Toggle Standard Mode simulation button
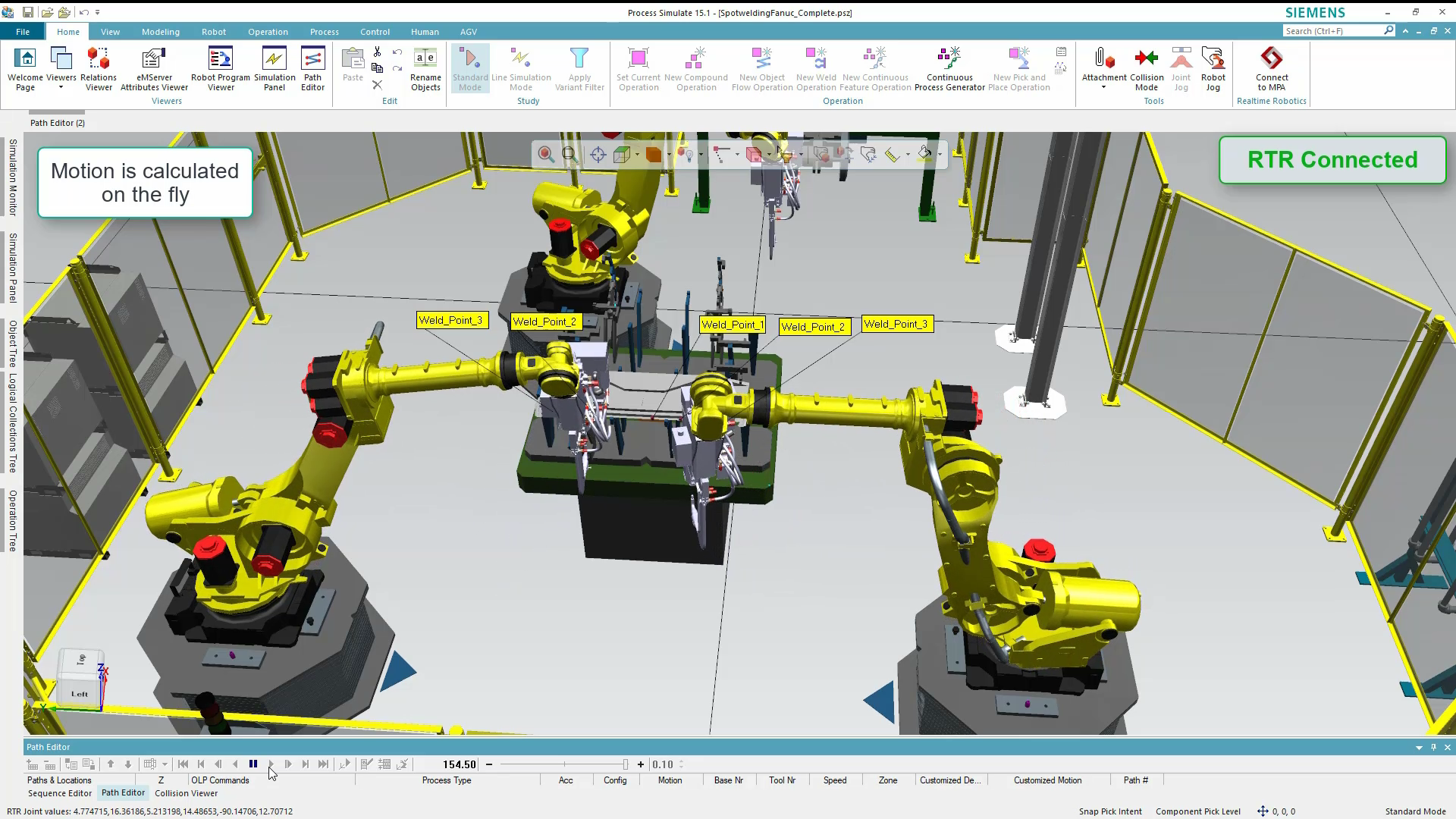Viewport: 1456px width, 819px height. (x=470, y=68)
